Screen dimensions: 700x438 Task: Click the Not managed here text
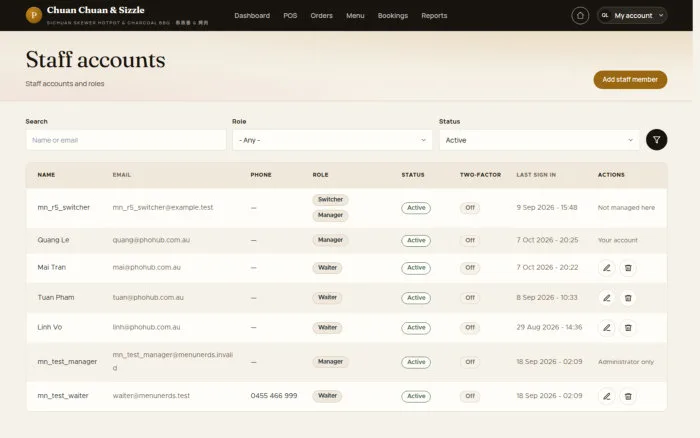pyautogui.click(x=626, y=208)
